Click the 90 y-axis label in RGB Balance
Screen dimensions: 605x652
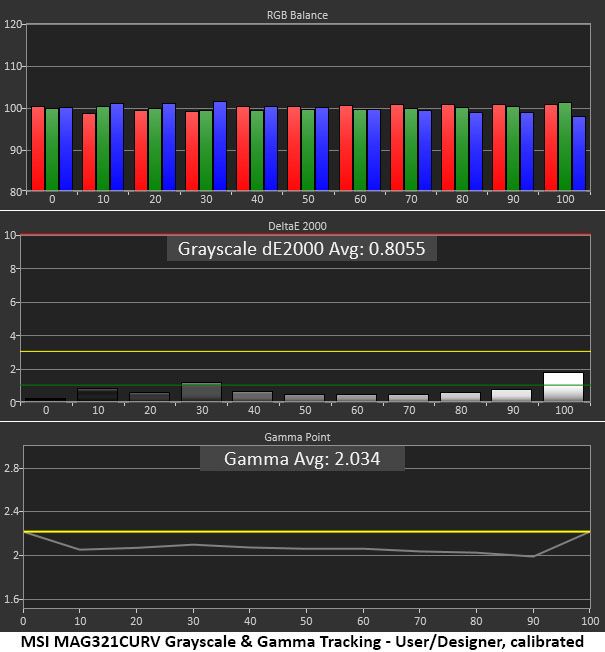click(15, 150)
